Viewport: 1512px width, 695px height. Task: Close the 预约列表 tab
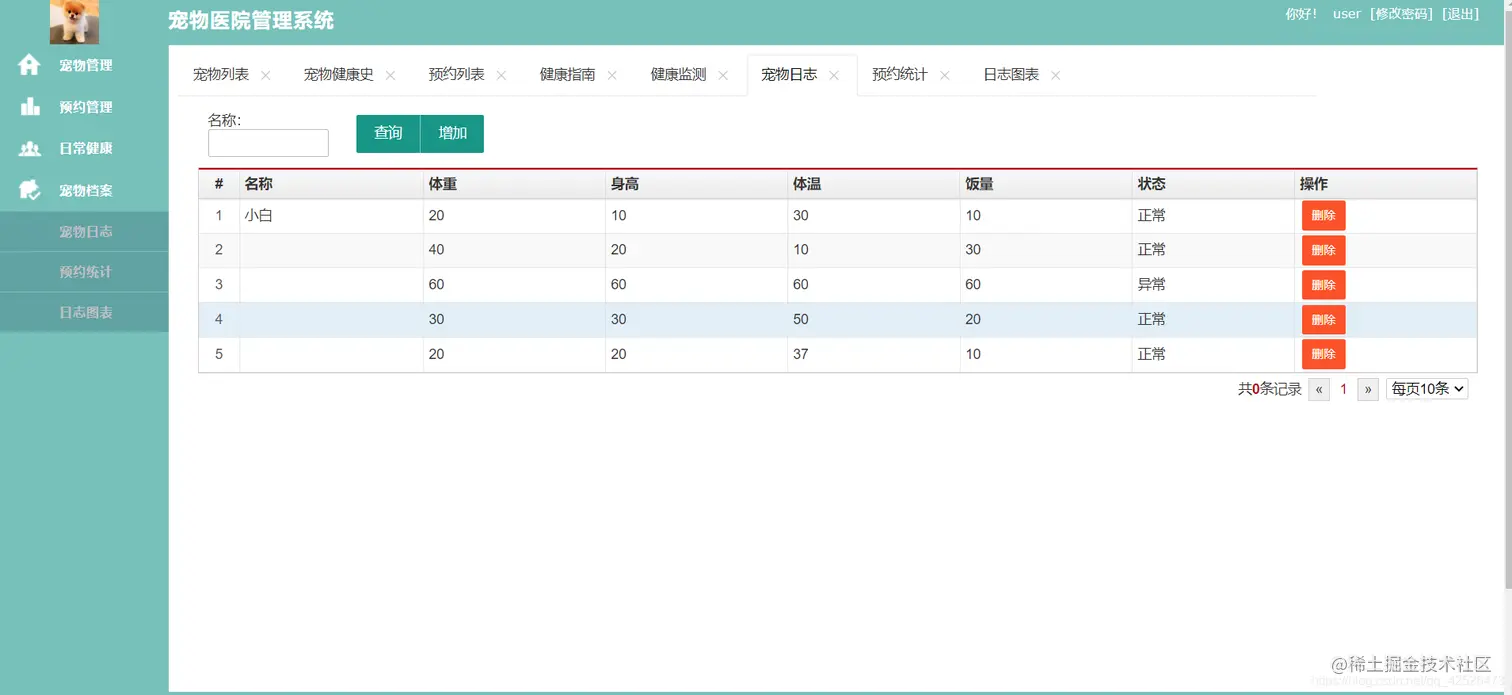pyautogui.click(x=501, y=75)
